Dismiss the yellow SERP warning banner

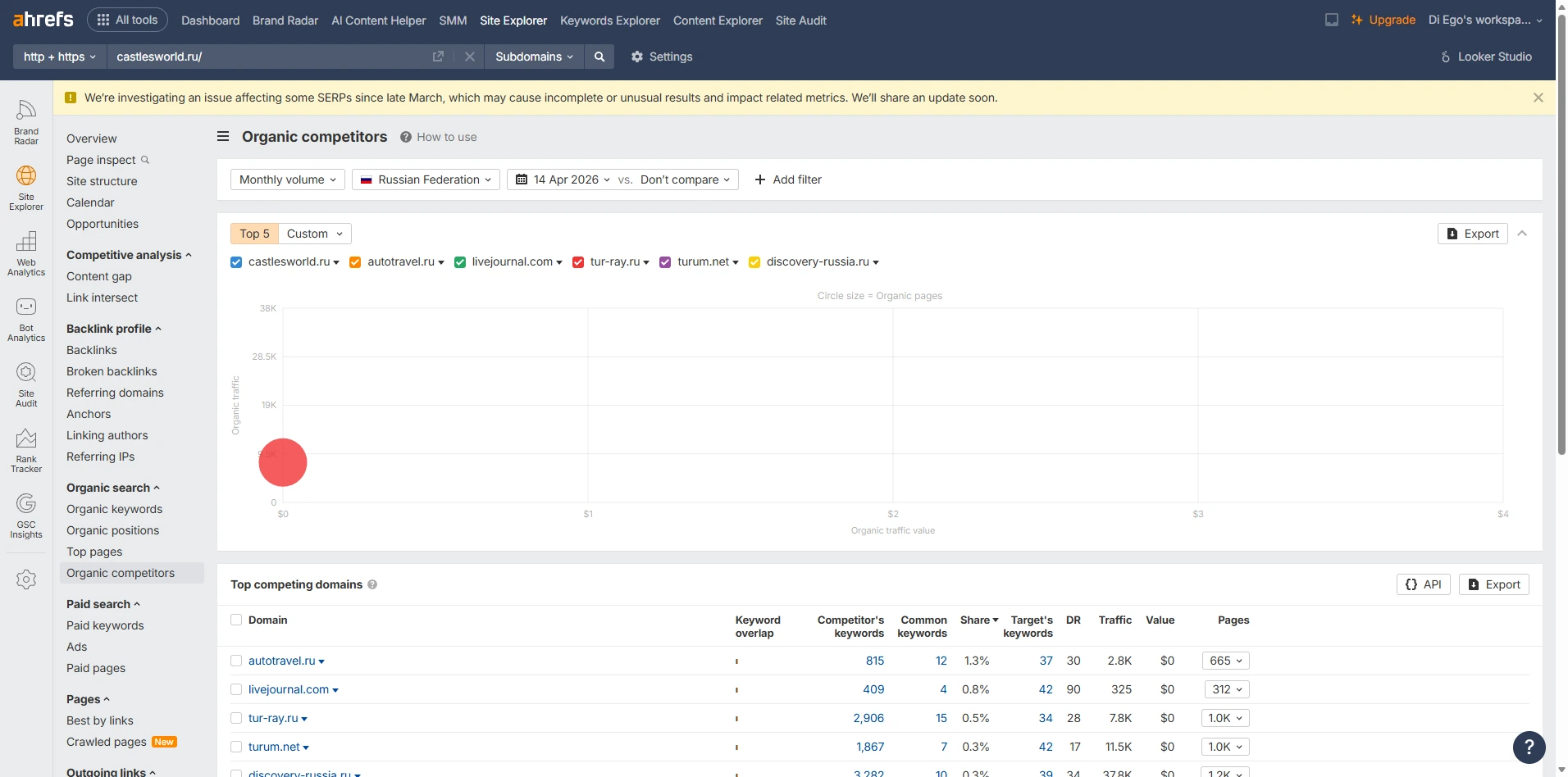point(1538,98)
